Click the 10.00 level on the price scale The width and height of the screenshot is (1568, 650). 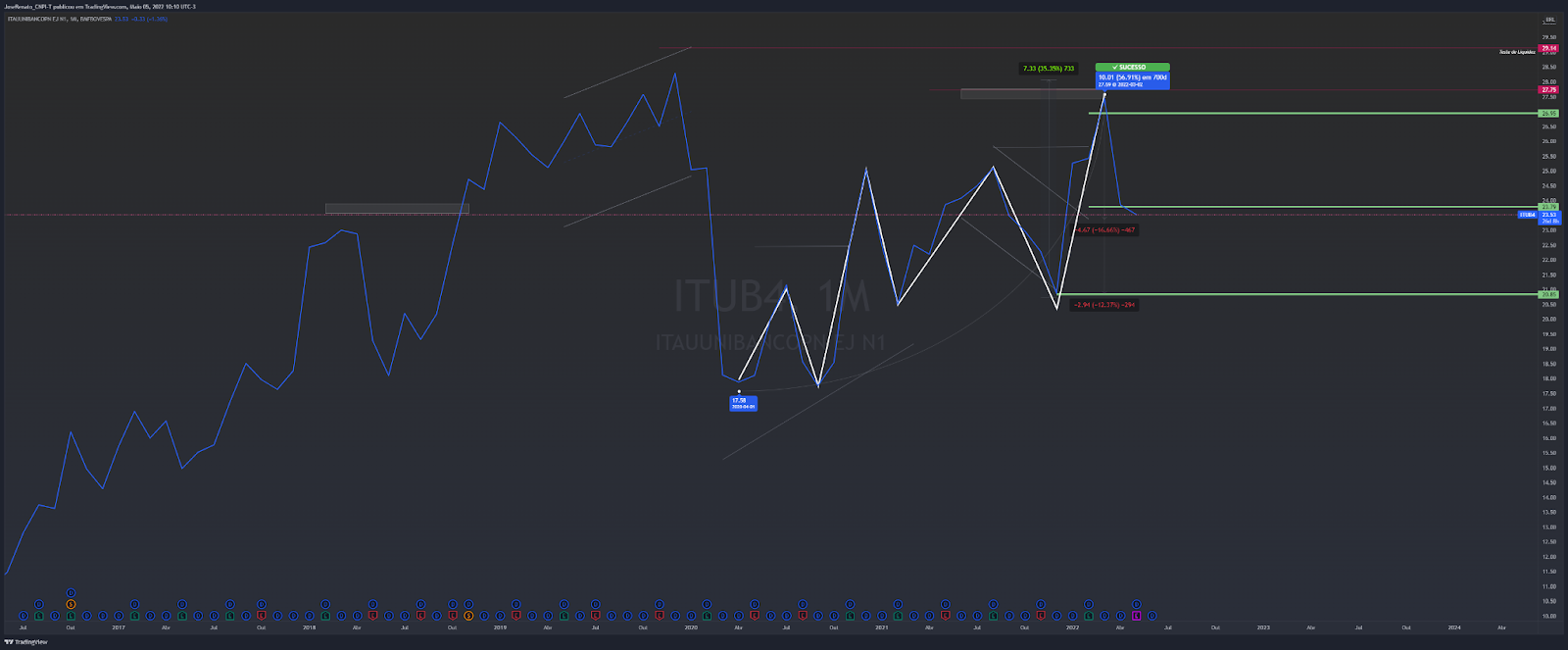(x=1548, y=617)
